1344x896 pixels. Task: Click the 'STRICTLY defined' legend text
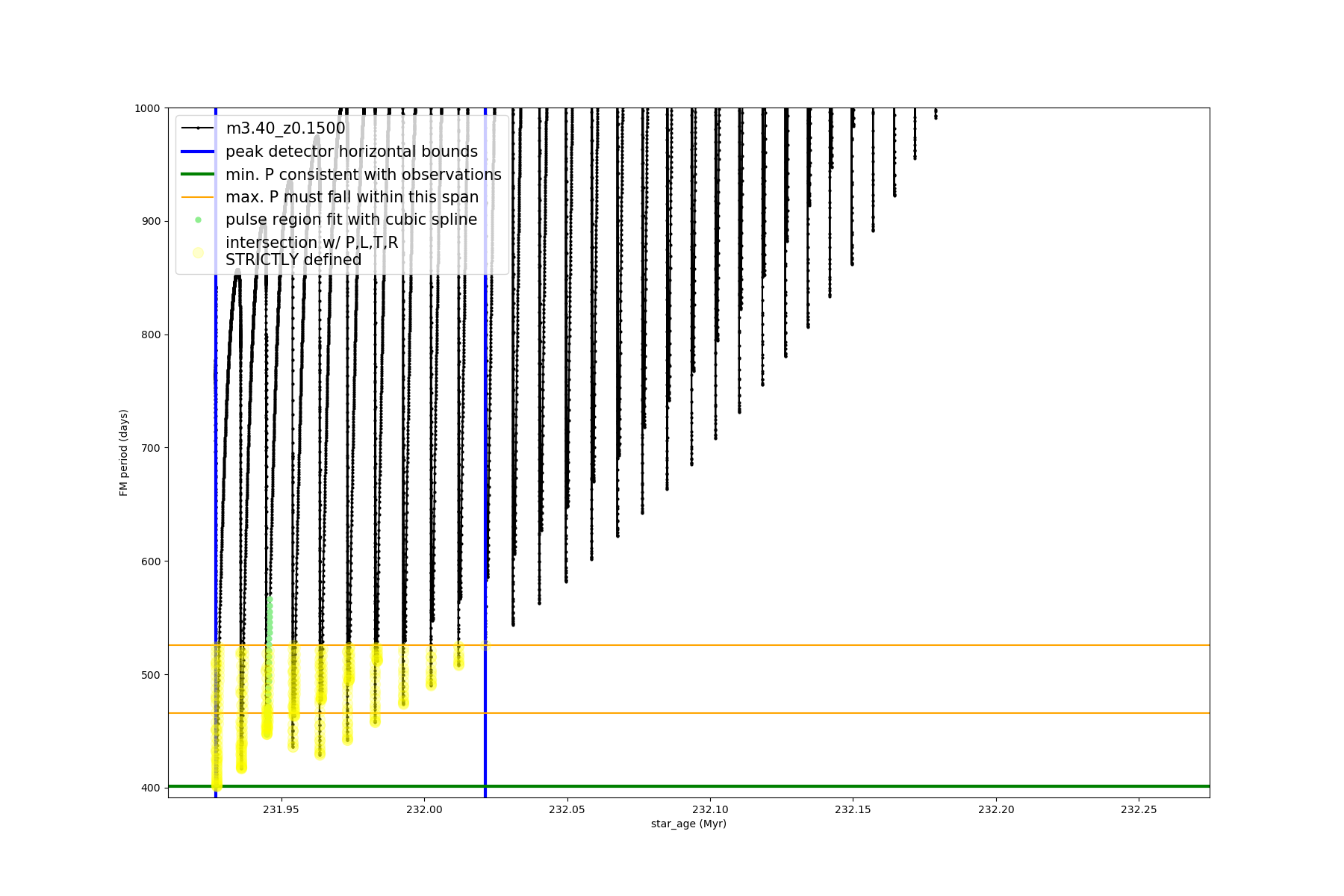coord(293,260)
